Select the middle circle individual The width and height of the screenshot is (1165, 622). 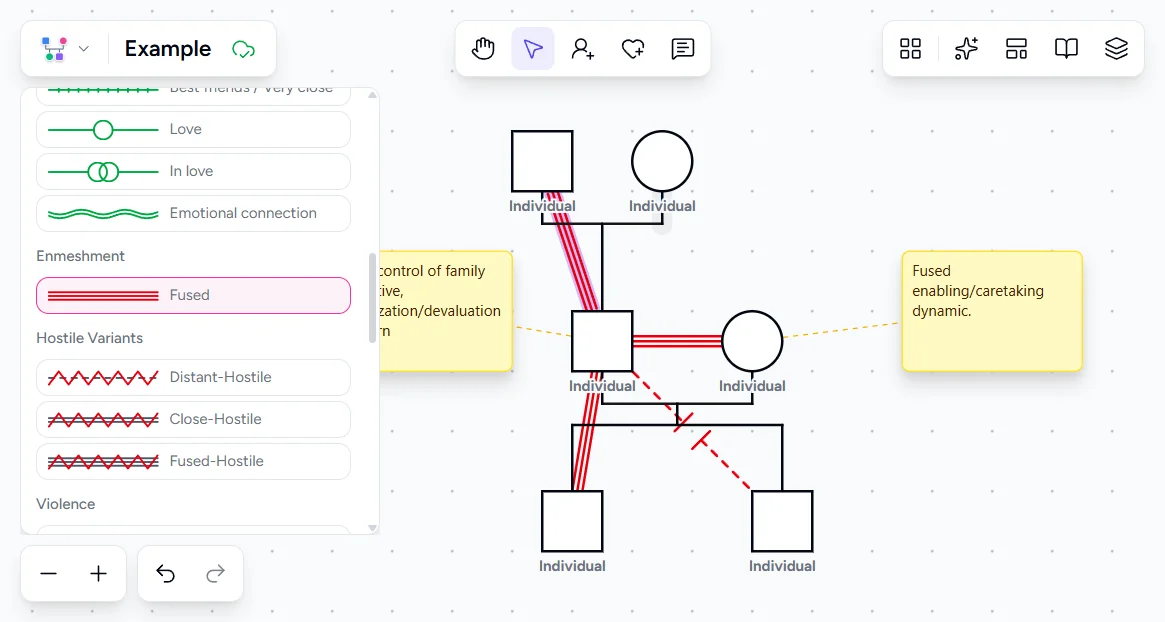[x=752, y=341]
